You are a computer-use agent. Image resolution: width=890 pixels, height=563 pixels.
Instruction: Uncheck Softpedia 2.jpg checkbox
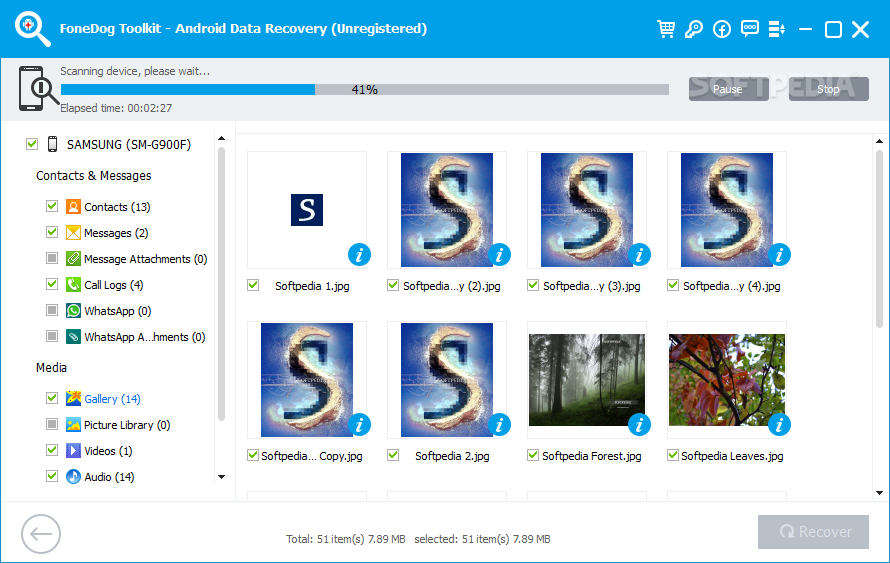tap(393, 455)
